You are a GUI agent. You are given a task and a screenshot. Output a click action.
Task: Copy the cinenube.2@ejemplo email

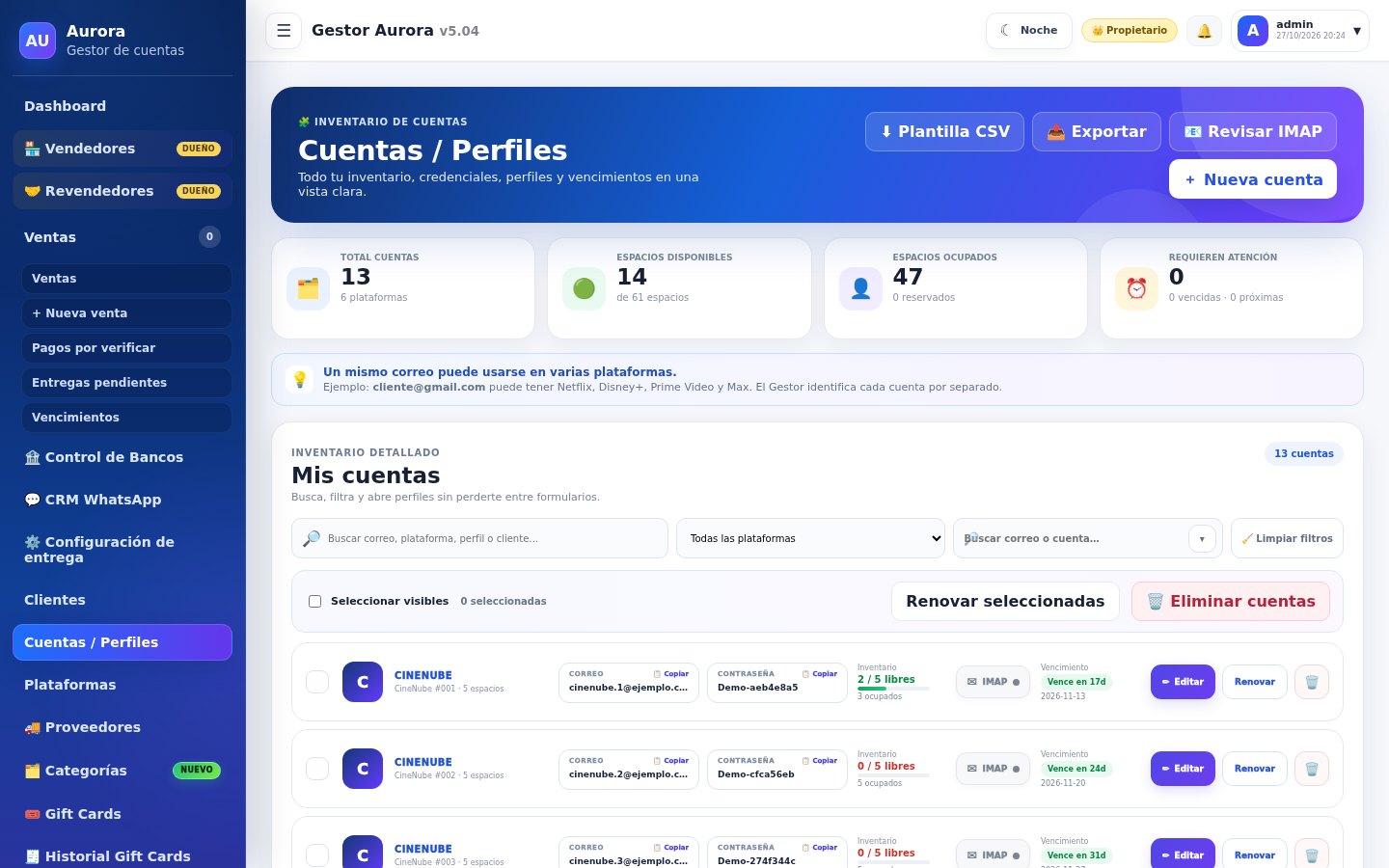[671, 761]
